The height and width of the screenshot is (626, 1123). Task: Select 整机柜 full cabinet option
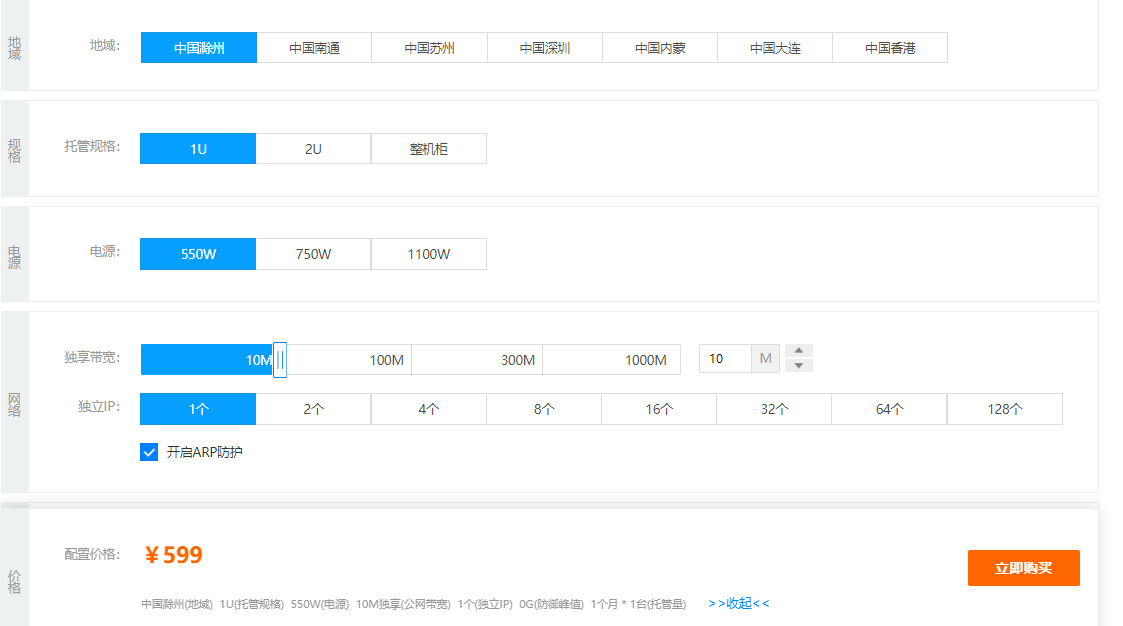tap(429, 149)
